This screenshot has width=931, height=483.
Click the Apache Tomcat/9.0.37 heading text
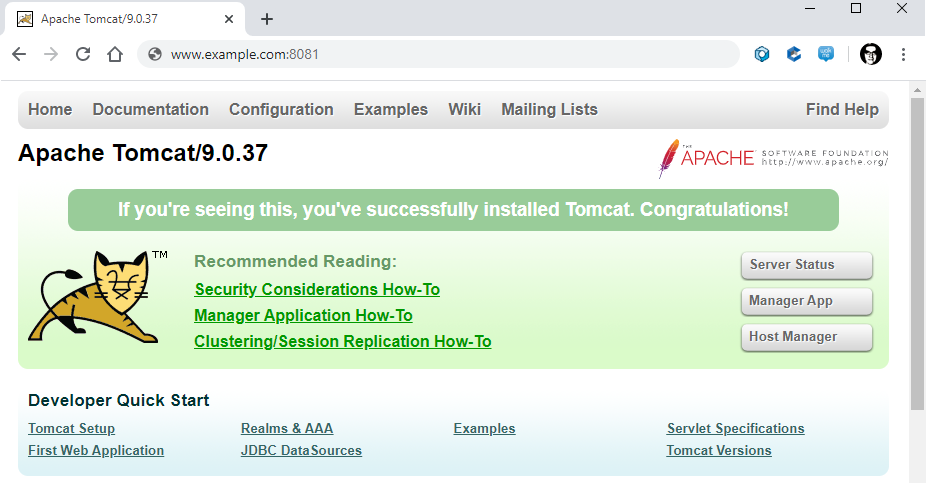142,153
